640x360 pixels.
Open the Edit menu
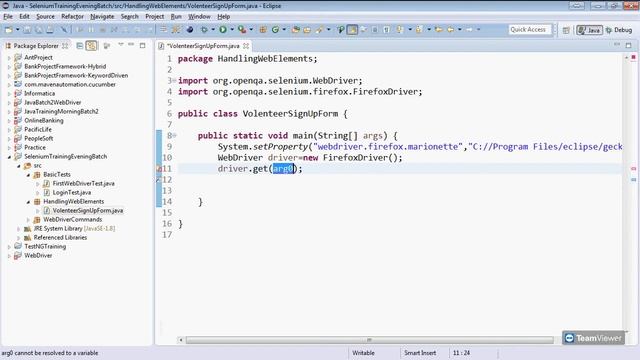pyautogui.click(x=24, y=17)
